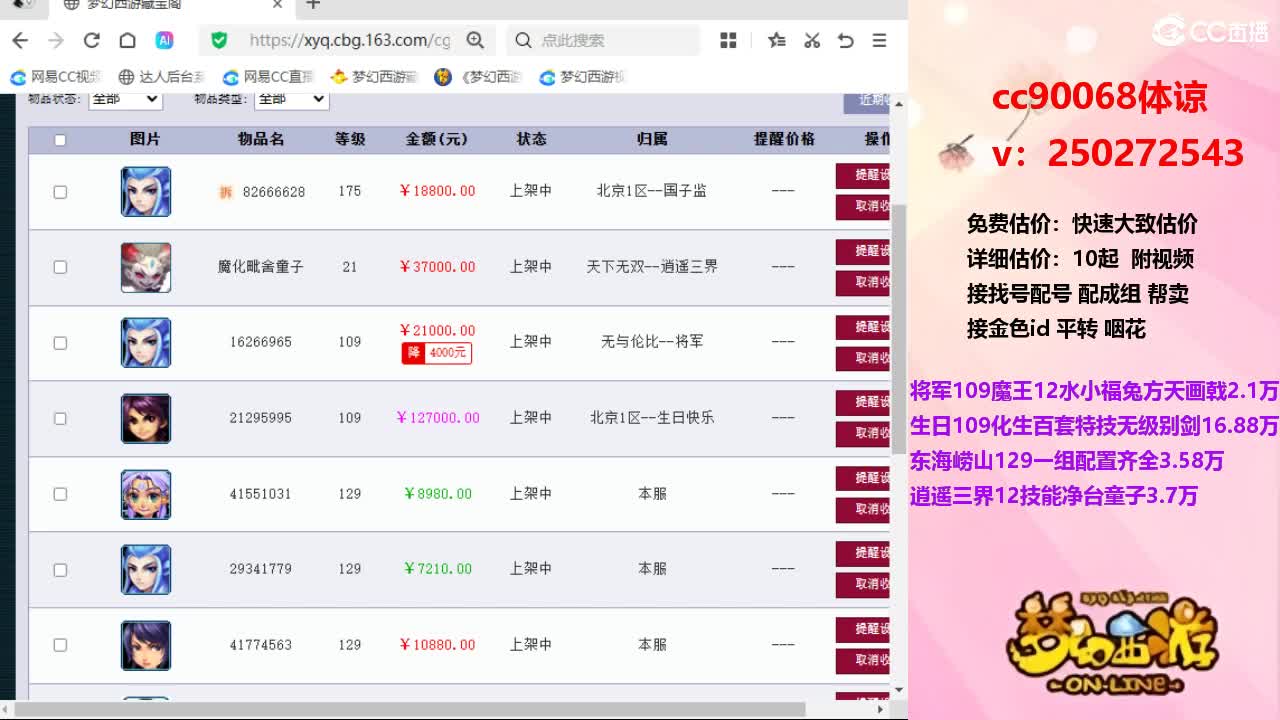
Task: Check the box for item 21295995
Action: tap(60, 418)
